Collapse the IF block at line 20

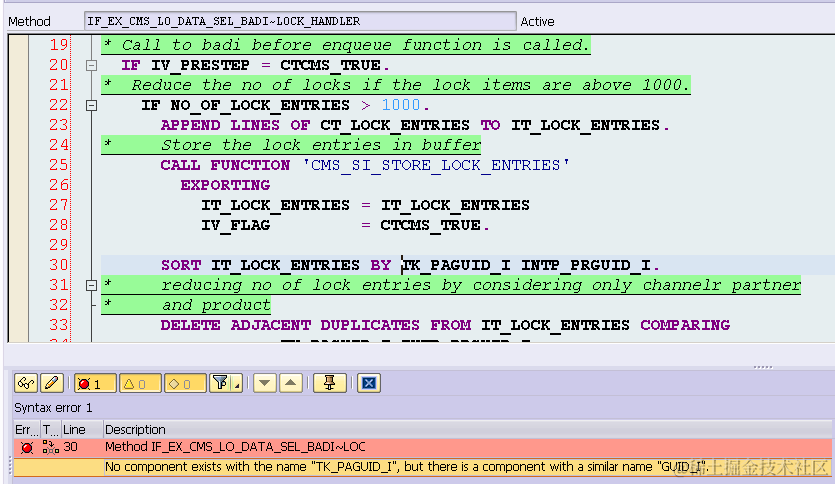92,65
